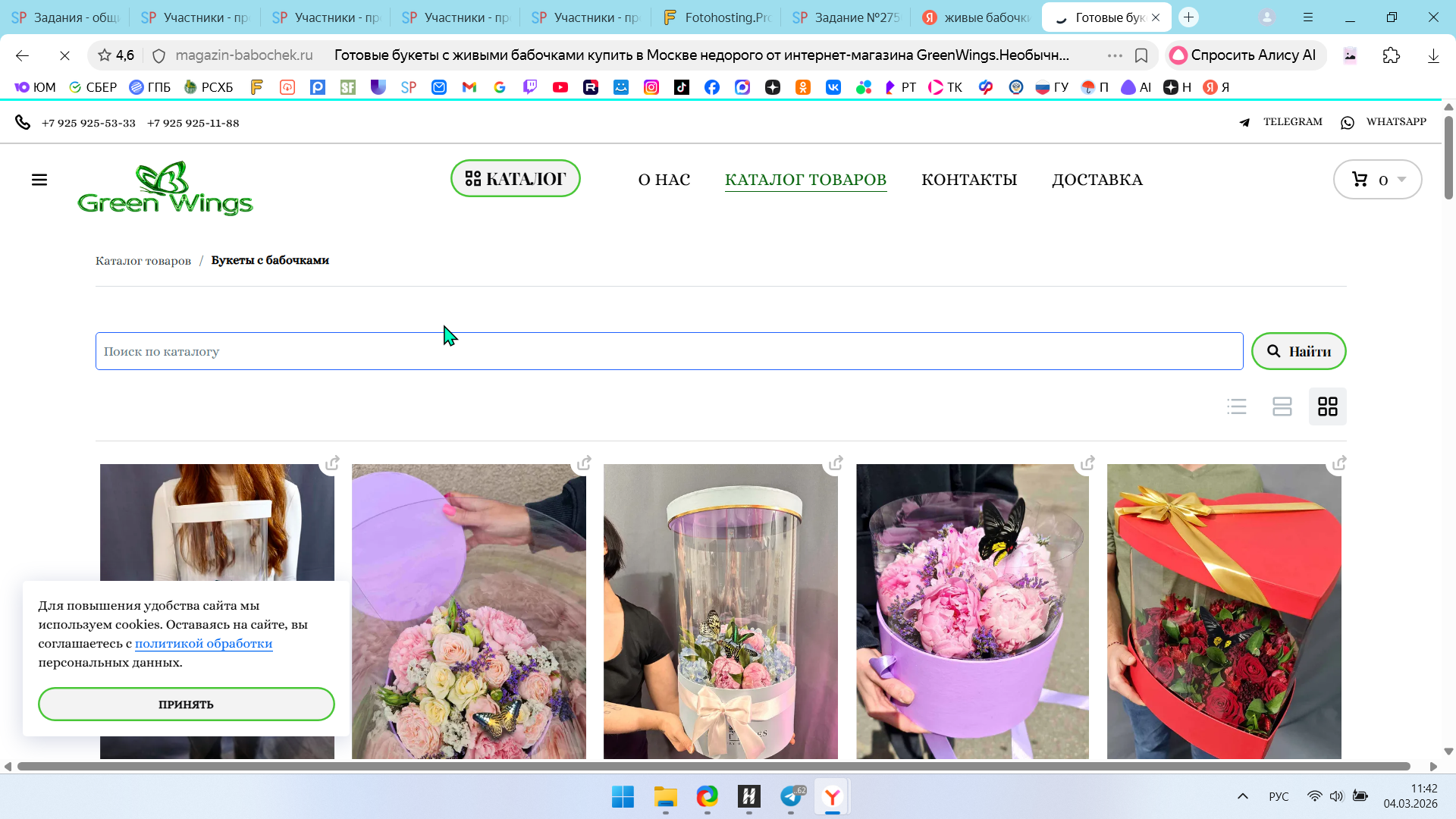The width and height of the screenshot is (1456, 819).
Task: Select the grid view layout icon
Action: click(1328, 407)
